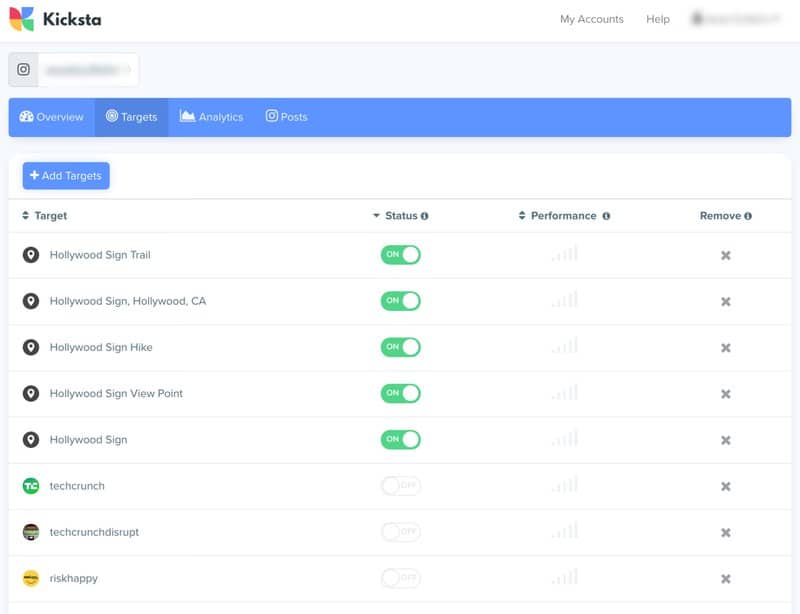Viewport: 800px width, 614px height.
Task: Click performance bars for riskhappy
Action: [x=565, y=577]
